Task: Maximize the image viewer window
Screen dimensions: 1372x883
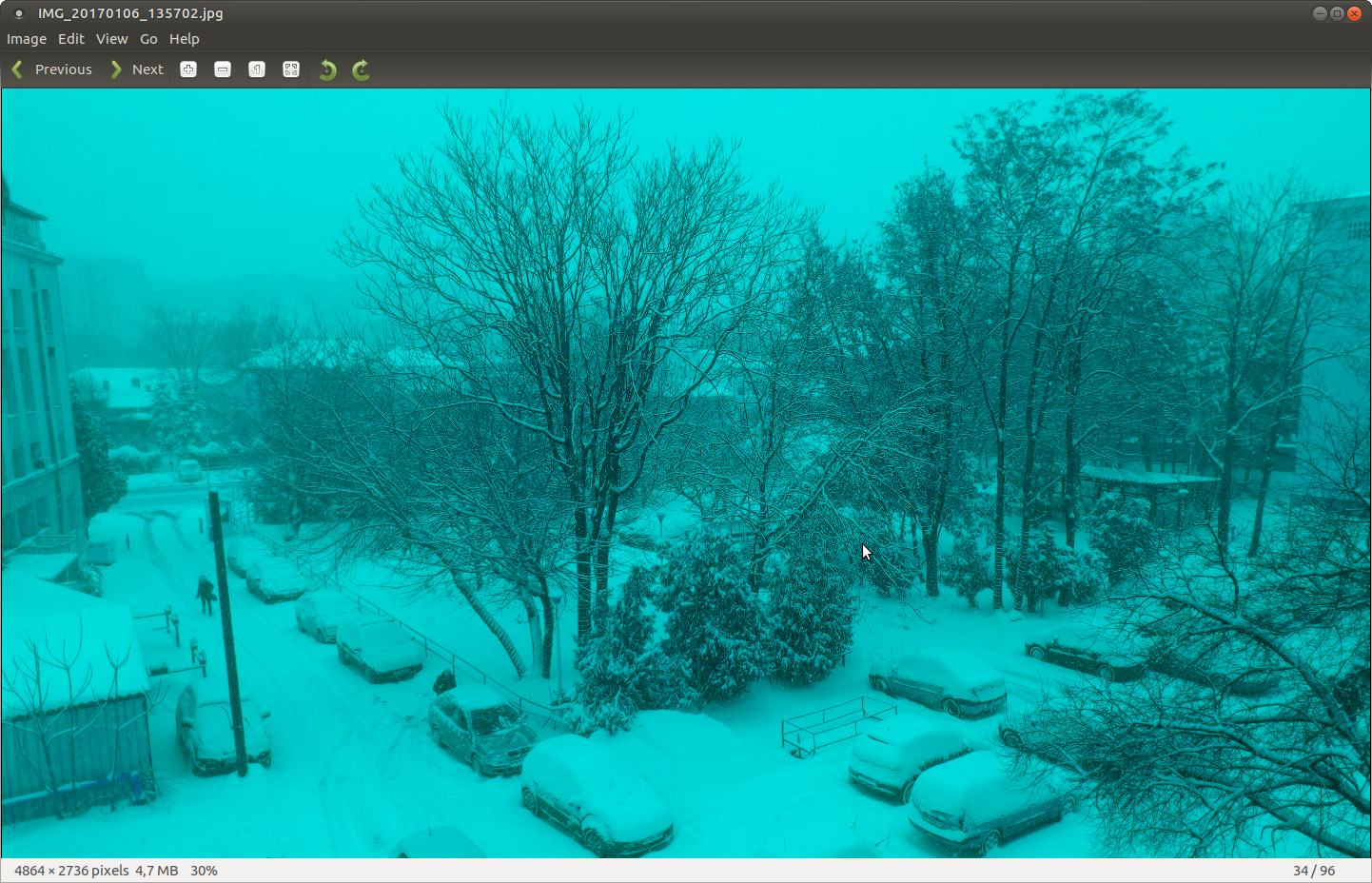Action: coord(1337,13)
